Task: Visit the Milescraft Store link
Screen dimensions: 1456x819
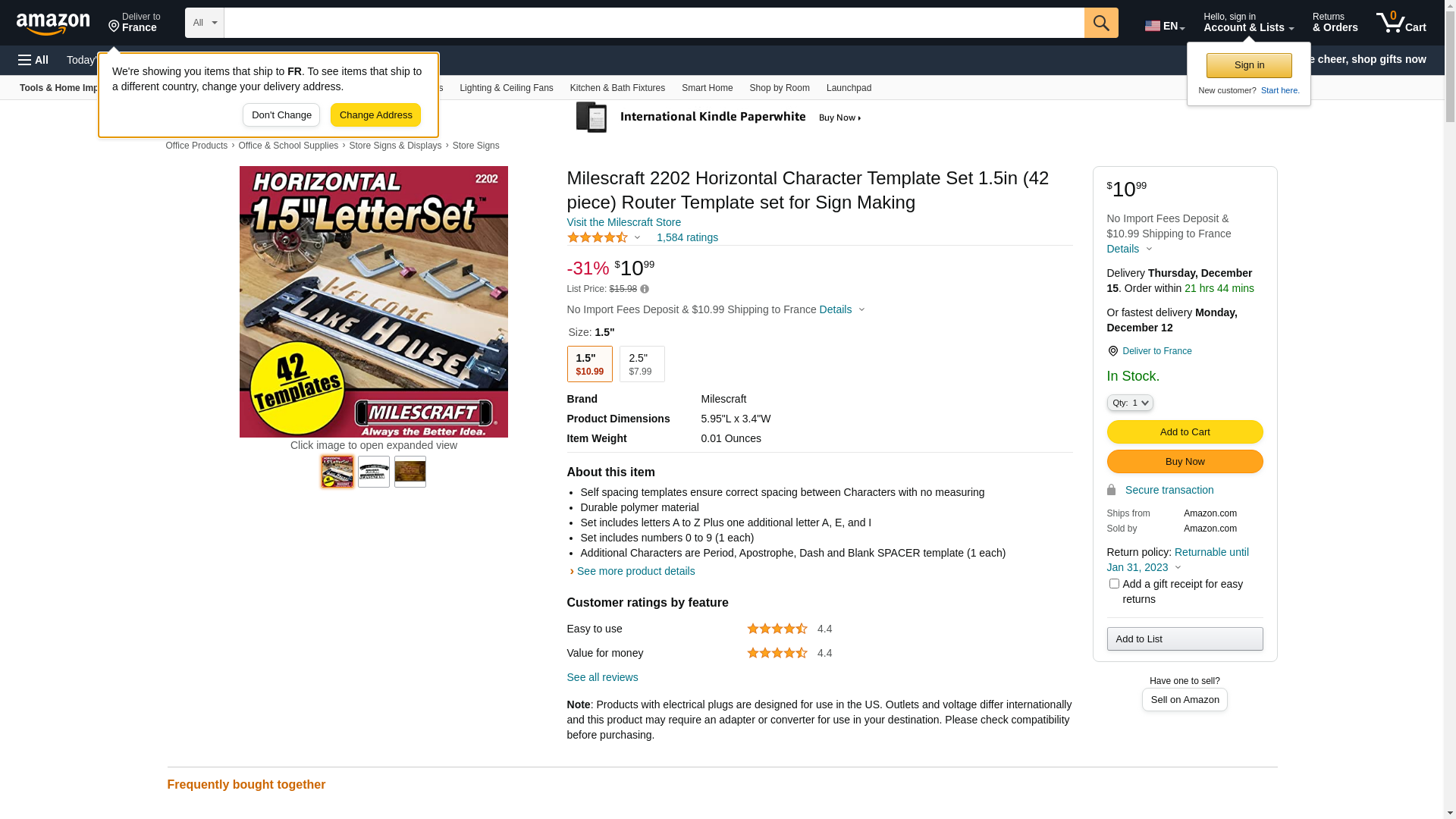Action: coord(623,222)
